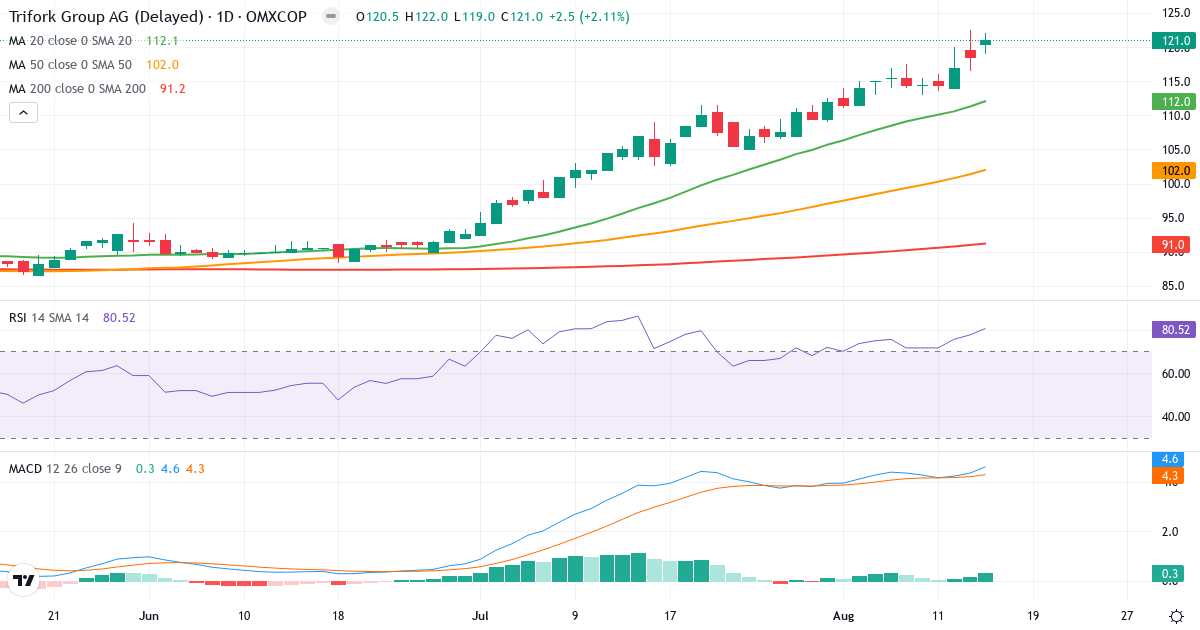1200x630 pixels.
Task: Click the Aug date label on time axis
Action: tap(843, 616)
